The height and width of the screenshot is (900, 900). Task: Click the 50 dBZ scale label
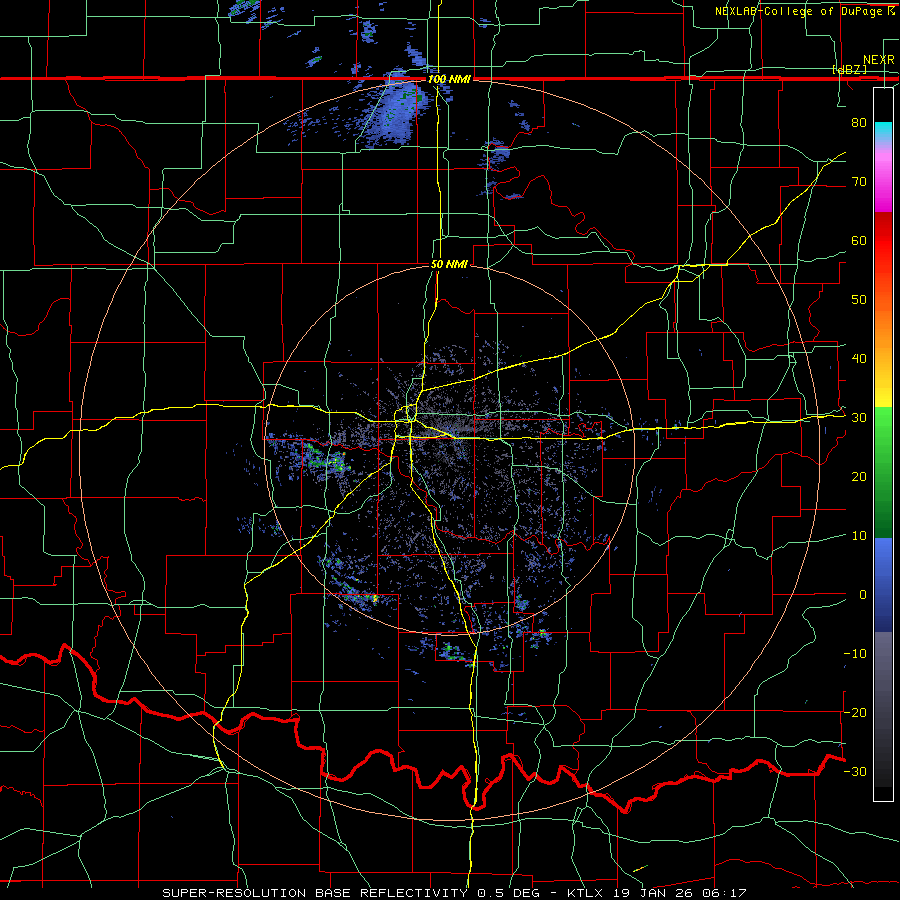[859, 300]
